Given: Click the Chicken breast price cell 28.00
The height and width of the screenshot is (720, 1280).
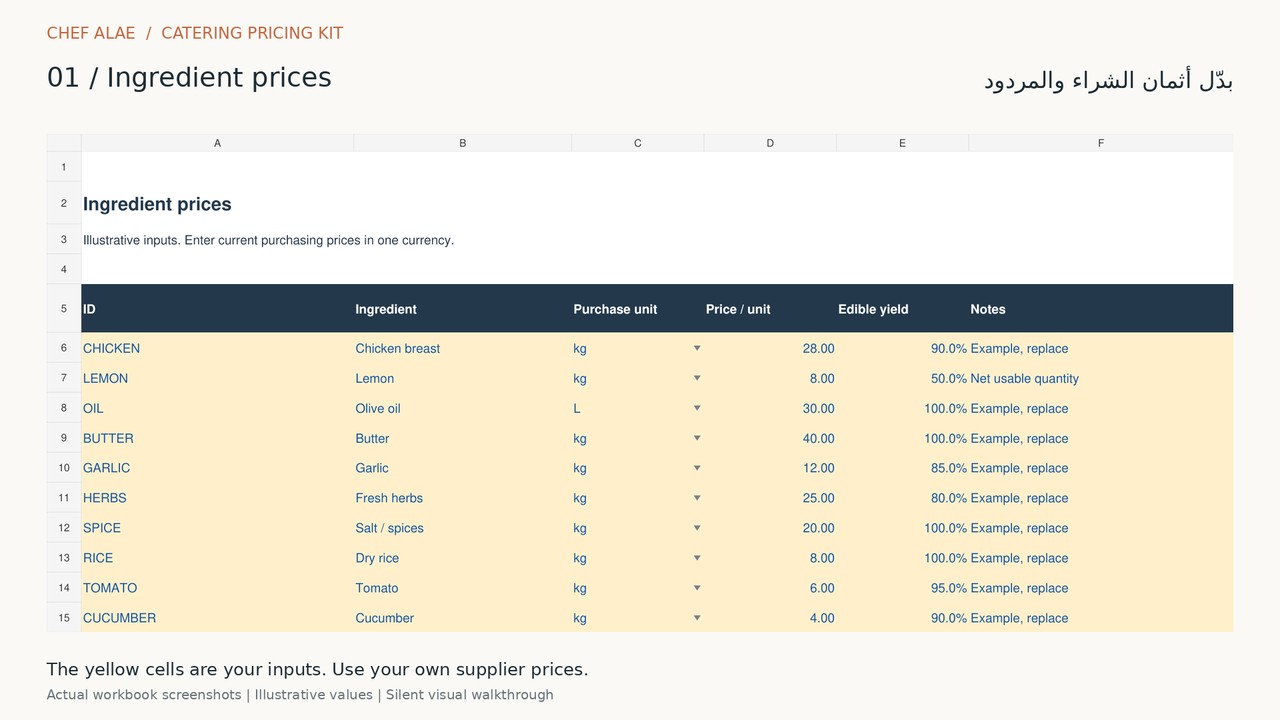Looking at the screenshot, I should point(770,348).
